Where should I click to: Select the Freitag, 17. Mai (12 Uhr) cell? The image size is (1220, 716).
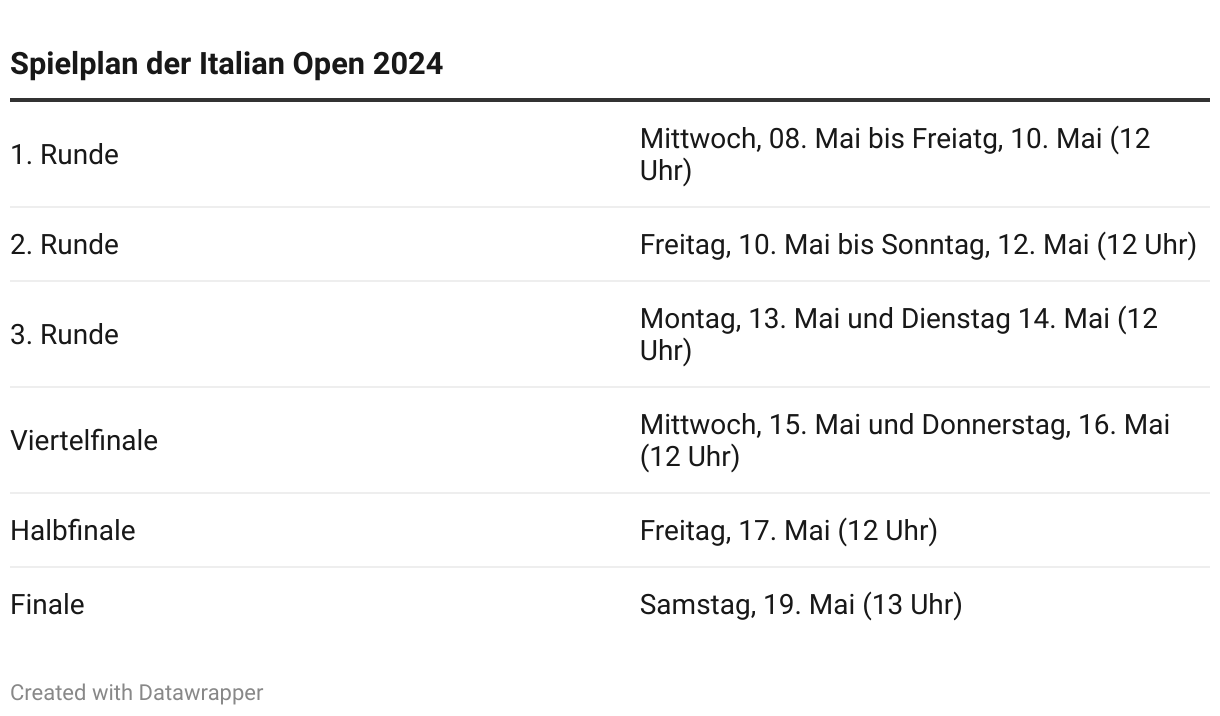(x=788, y=531)
